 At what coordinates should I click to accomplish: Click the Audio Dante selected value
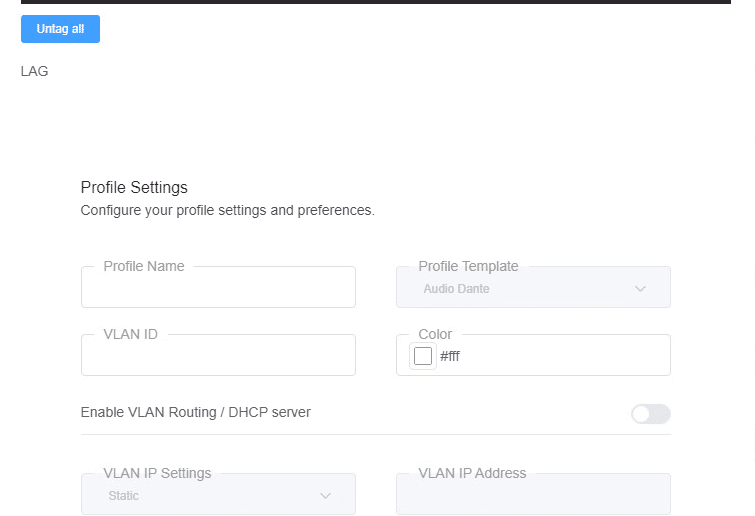pyautogui.click(x=456, y=289)
